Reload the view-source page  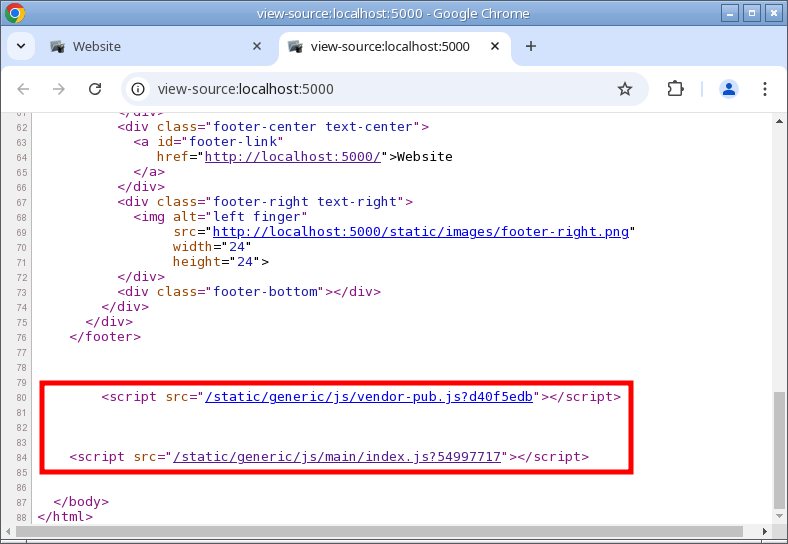click(x=95, y=89)
